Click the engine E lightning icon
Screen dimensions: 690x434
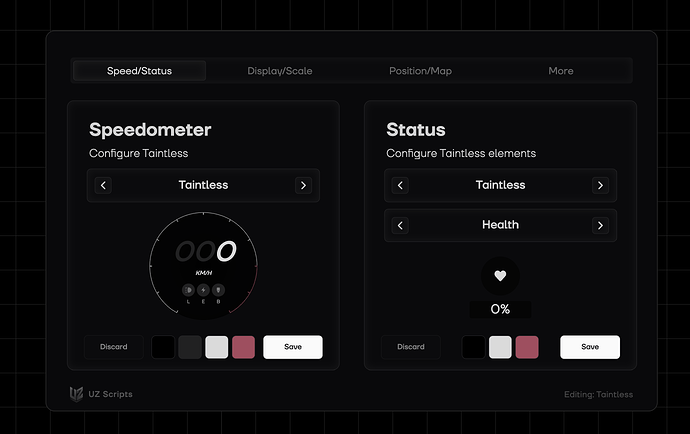click(203, 290)
